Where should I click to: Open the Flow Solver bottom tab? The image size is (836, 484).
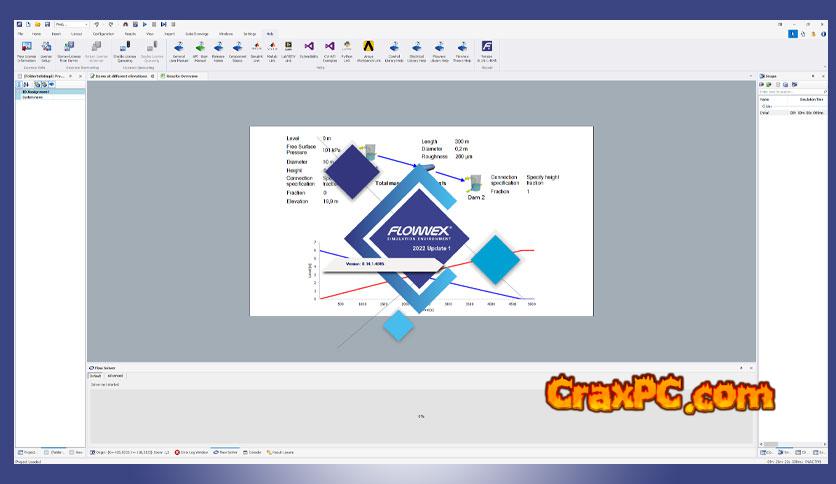226,453
